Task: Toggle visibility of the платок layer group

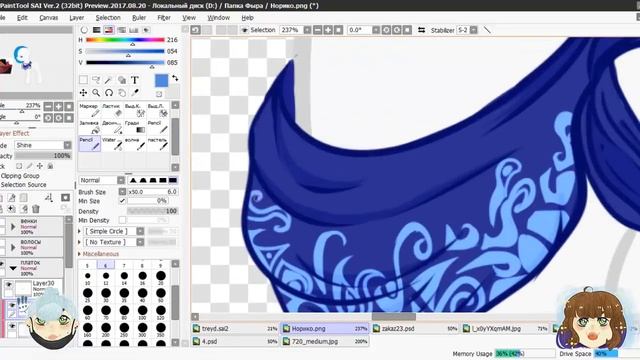Action: 2,264
